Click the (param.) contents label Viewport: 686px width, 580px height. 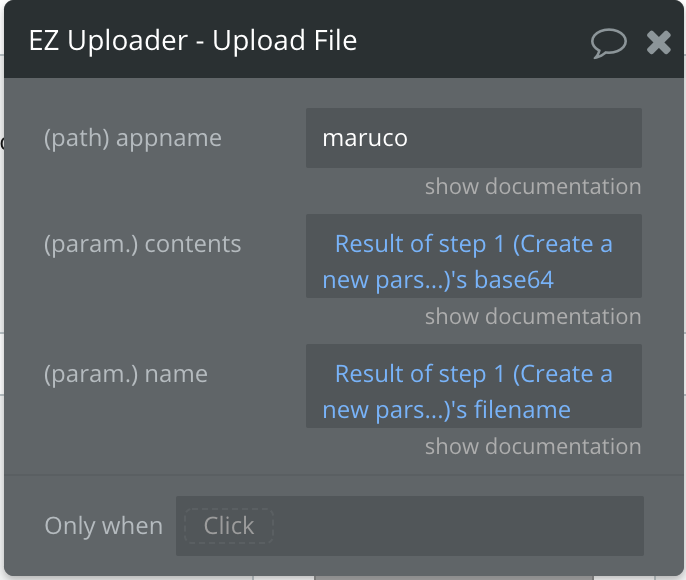142,244
